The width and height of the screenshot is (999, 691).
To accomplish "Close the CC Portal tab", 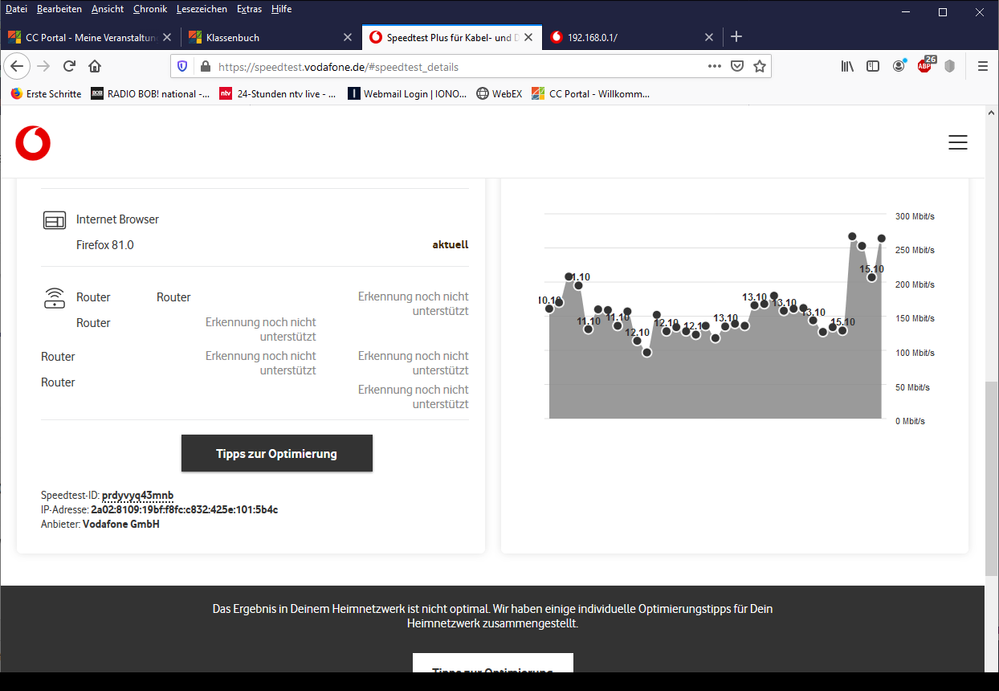I will (167, 38).
